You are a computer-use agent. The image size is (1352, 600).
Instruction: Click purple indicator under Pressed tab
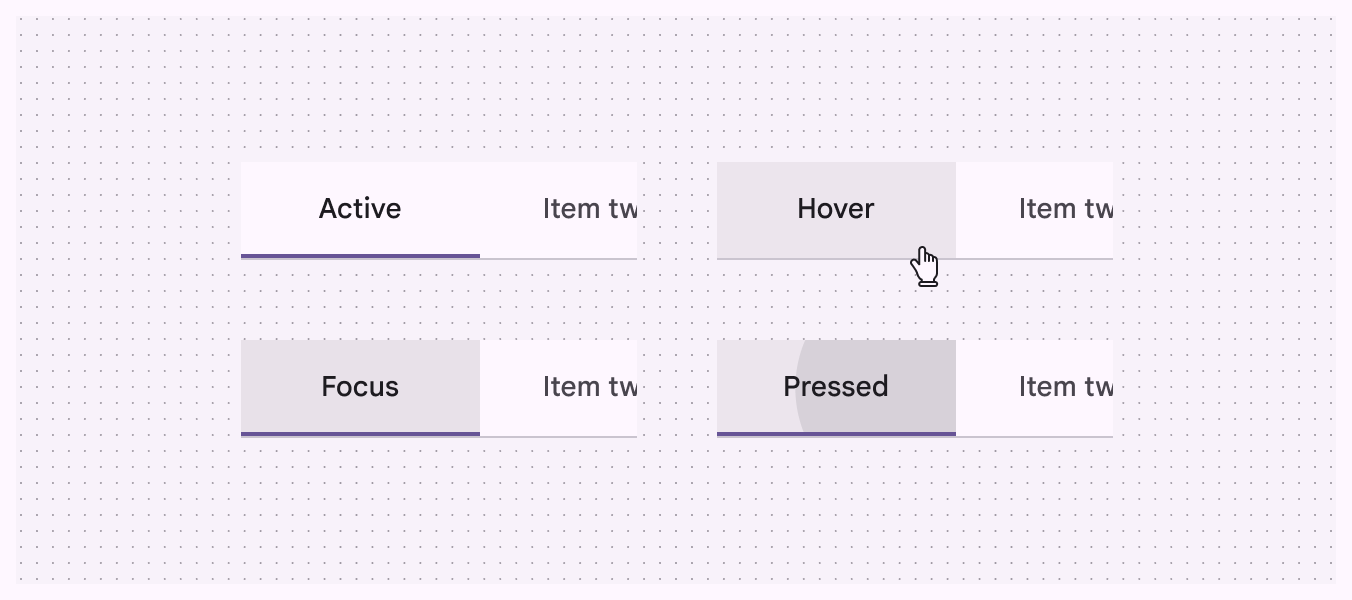click(x=836, y=434)
